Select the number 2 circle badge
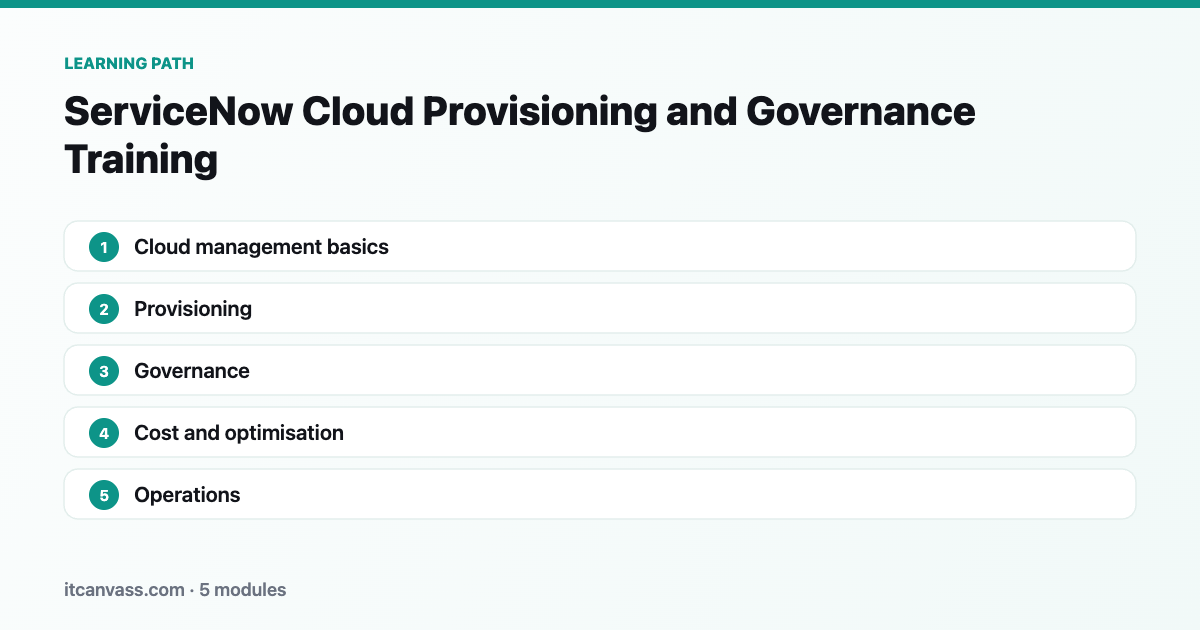The width and height of the screenshot is (1200, 630). pos(104,308)
